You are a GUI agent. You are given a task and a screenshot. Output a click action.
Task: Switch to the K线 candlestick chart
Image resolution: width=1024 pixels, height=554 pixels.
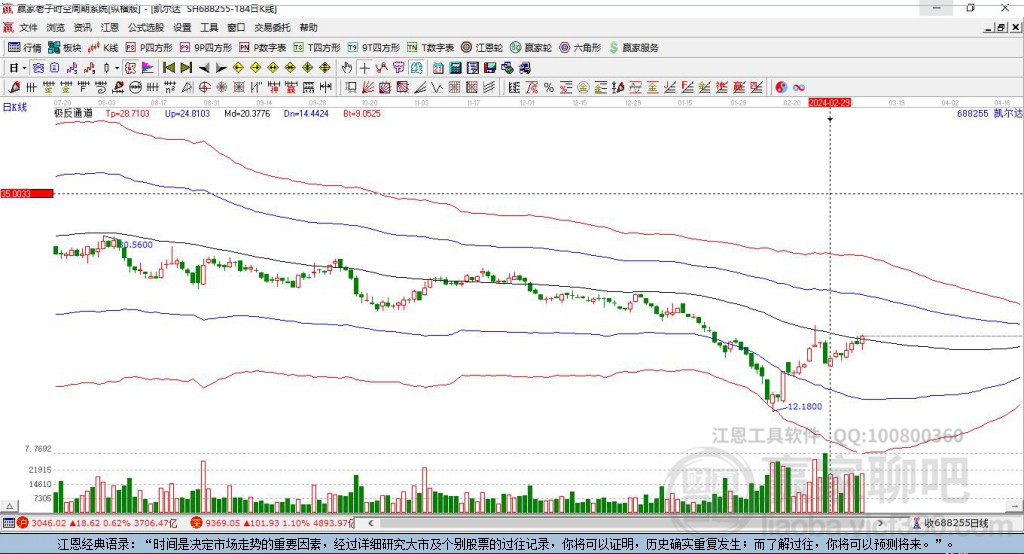pyautogui.click(x=103, y=48)
